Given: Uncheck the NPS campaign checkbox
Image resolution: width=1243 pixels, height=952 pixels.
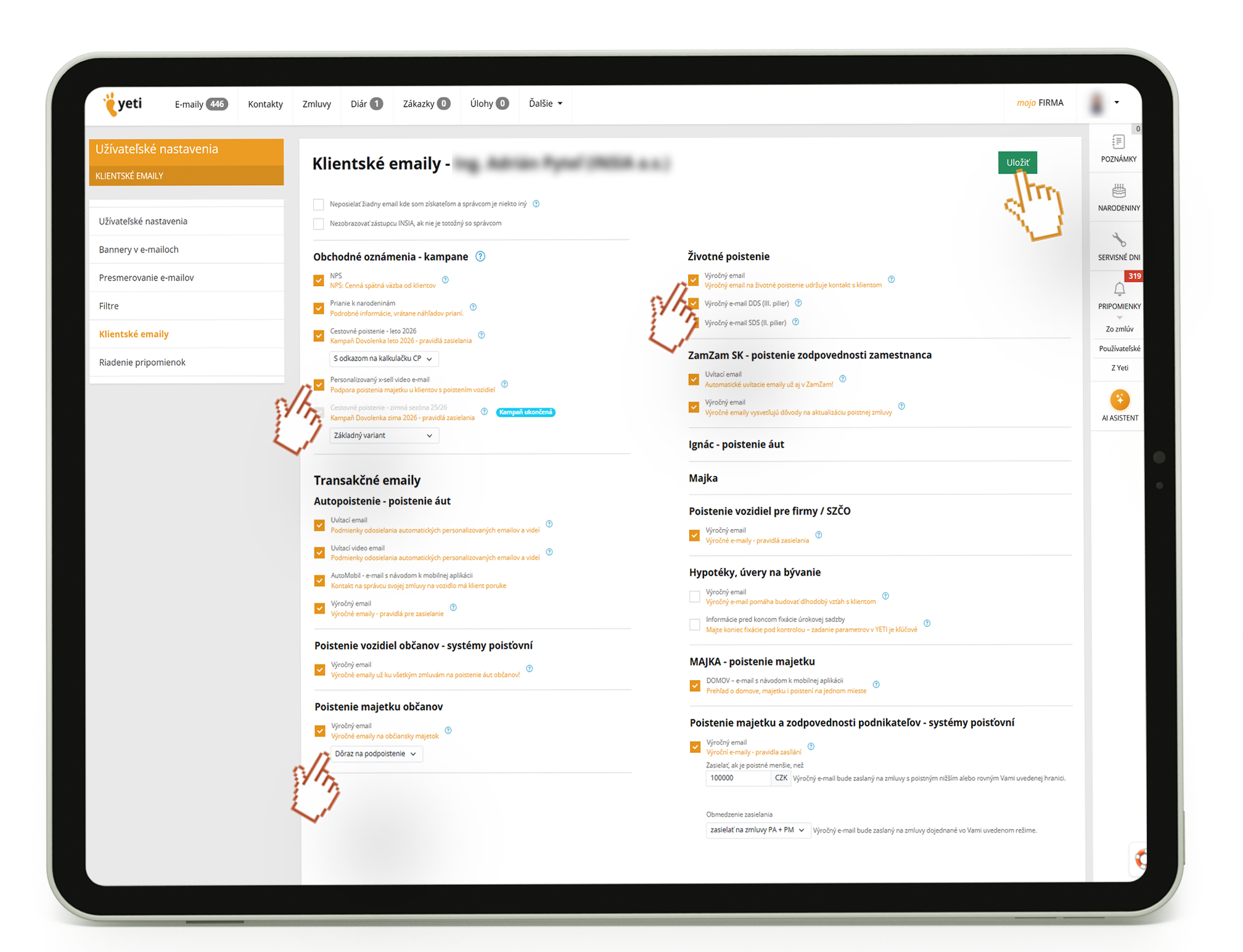Looking at the screenshot, I should click(319, 281).
